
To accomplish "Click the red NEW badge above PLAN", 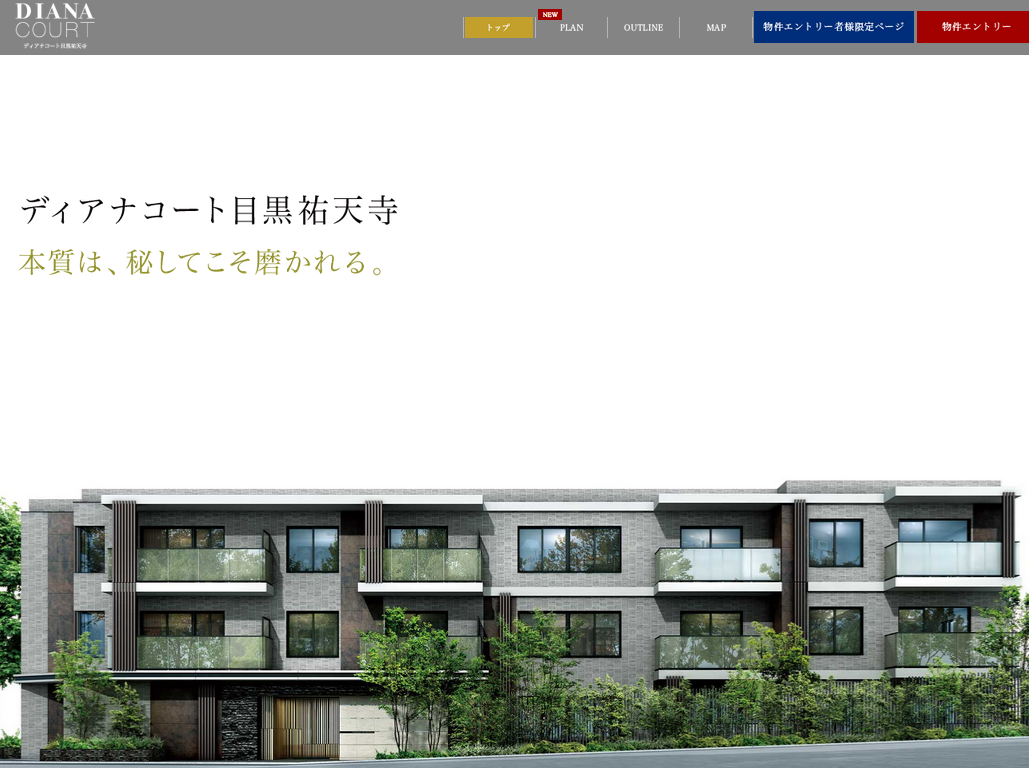I will 550,14.
